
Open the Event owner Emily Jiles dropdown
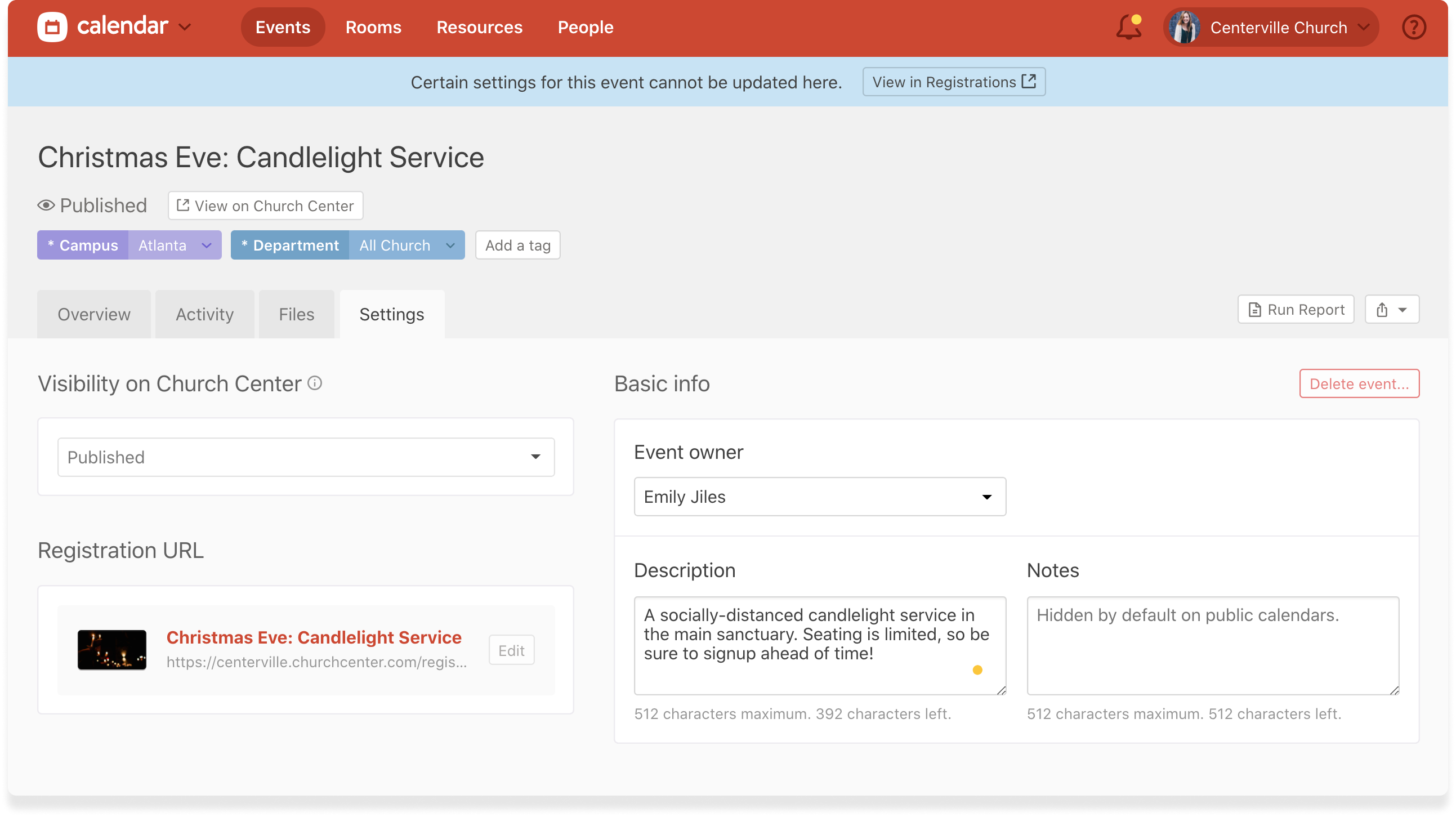point(820,497)
